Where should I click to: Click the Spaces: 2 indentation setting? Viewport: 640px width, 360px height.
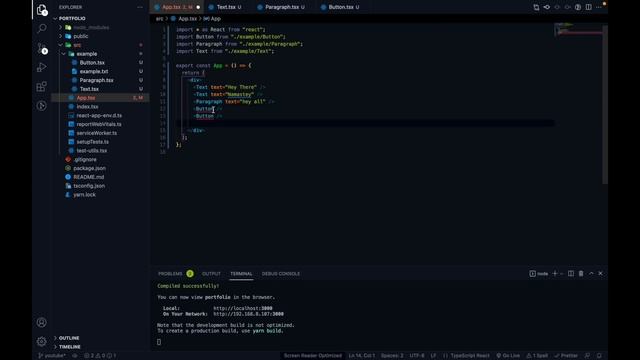(x=392, y=356)
